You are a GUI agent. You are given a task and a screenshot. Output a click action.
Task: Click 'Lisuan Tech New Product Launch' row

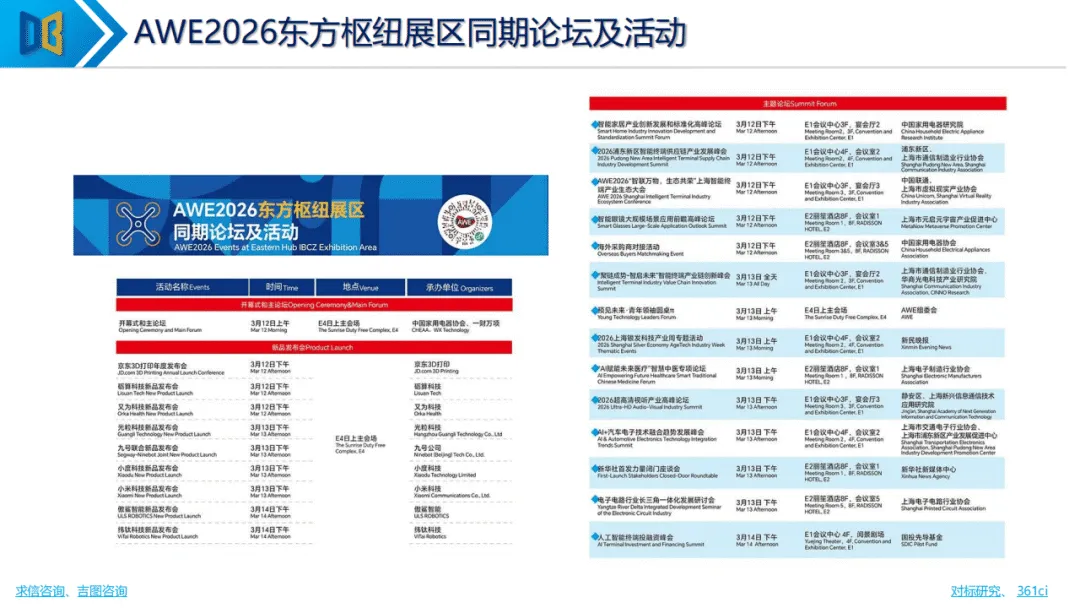coord(314,390)
